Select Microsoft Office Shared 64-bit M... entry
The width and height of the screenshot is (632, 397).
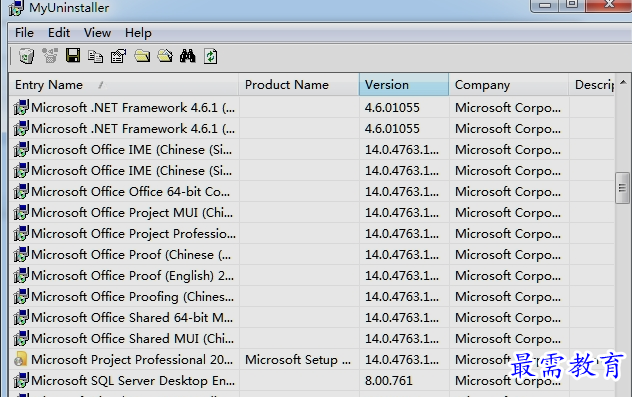(x=132, y=317)
